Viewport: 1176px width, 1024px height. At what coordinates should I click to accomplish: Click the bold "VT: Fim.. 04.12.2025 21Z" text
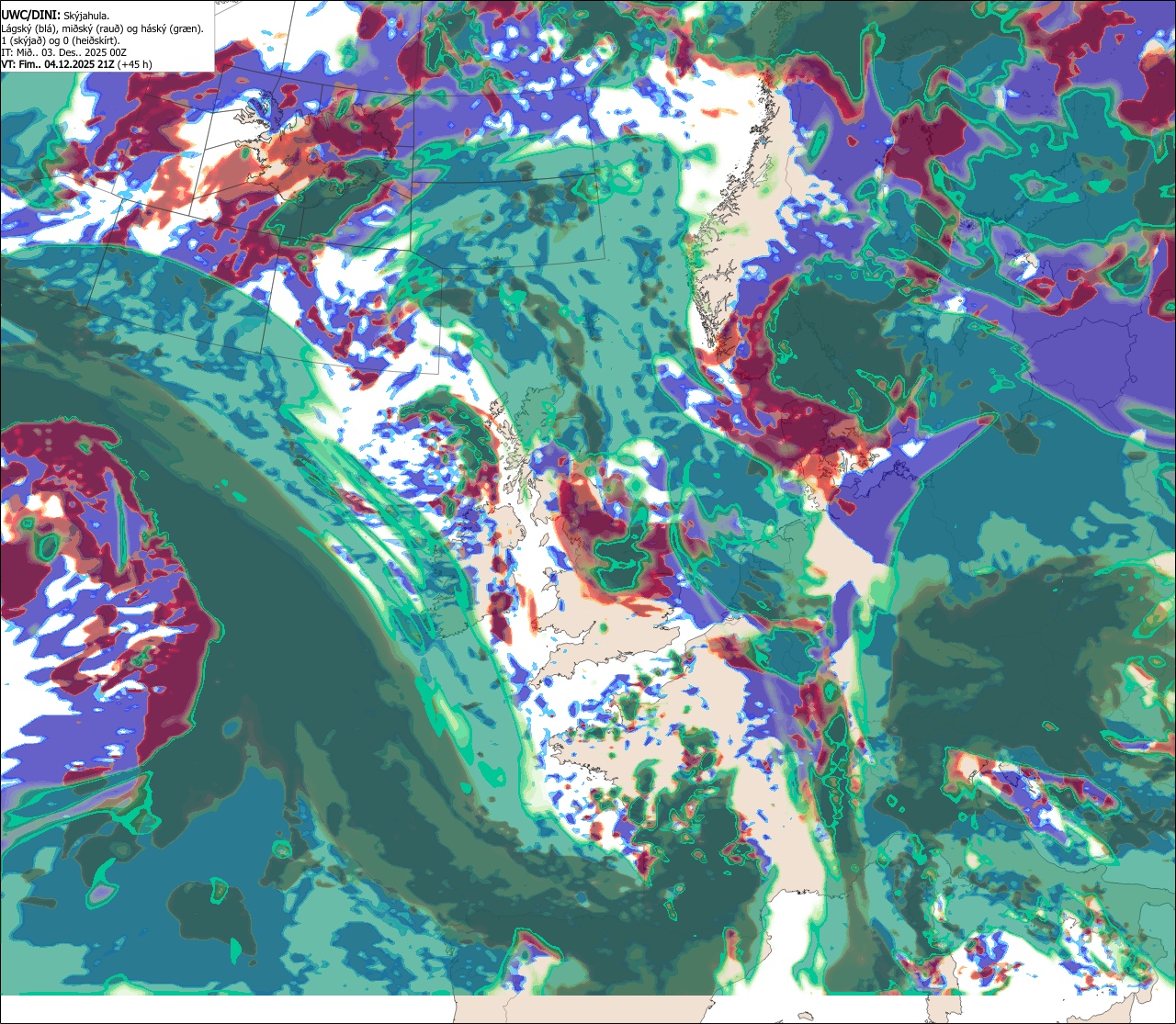58,64
